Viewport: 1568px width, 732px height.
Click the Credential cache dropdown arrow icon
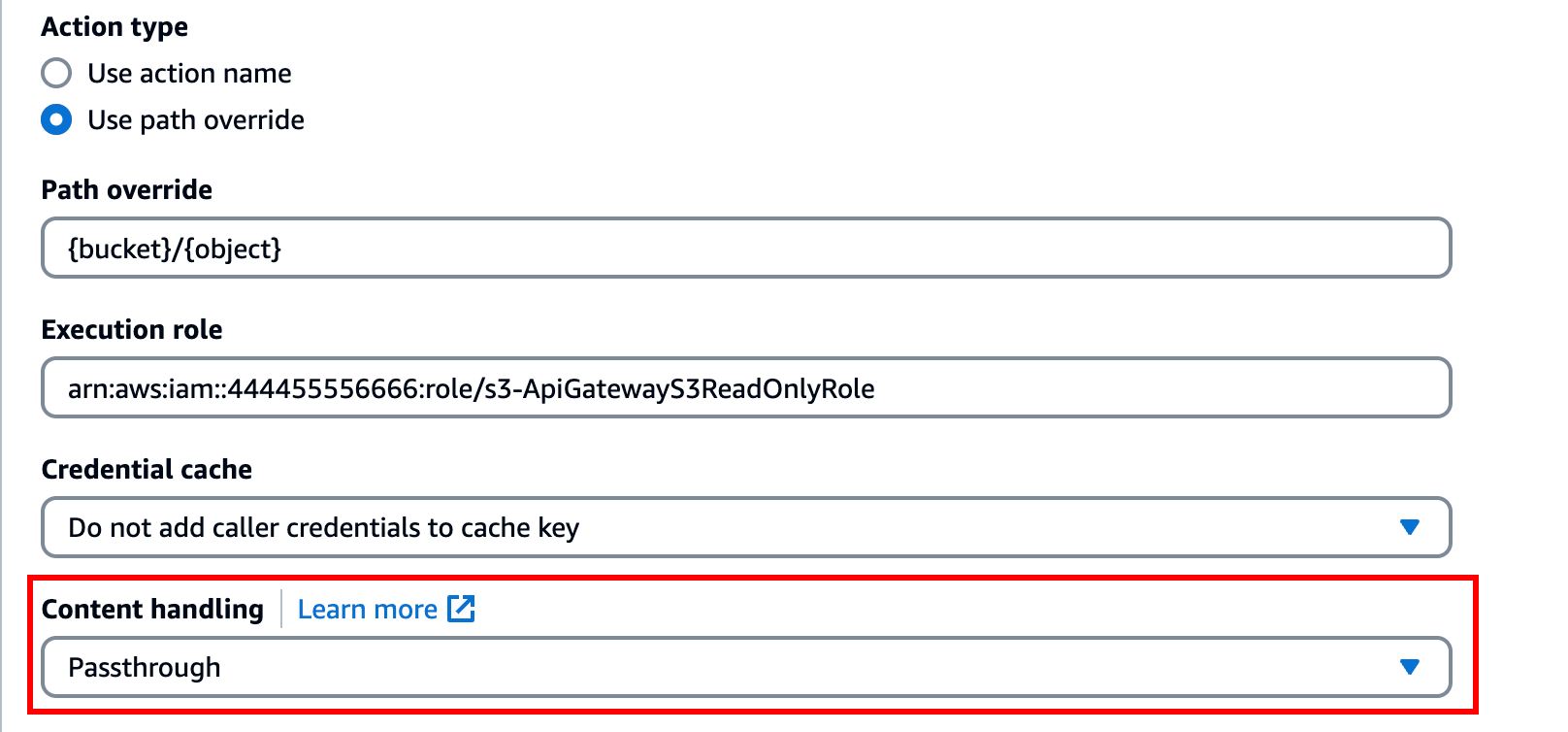click(x=1409, y=527)
